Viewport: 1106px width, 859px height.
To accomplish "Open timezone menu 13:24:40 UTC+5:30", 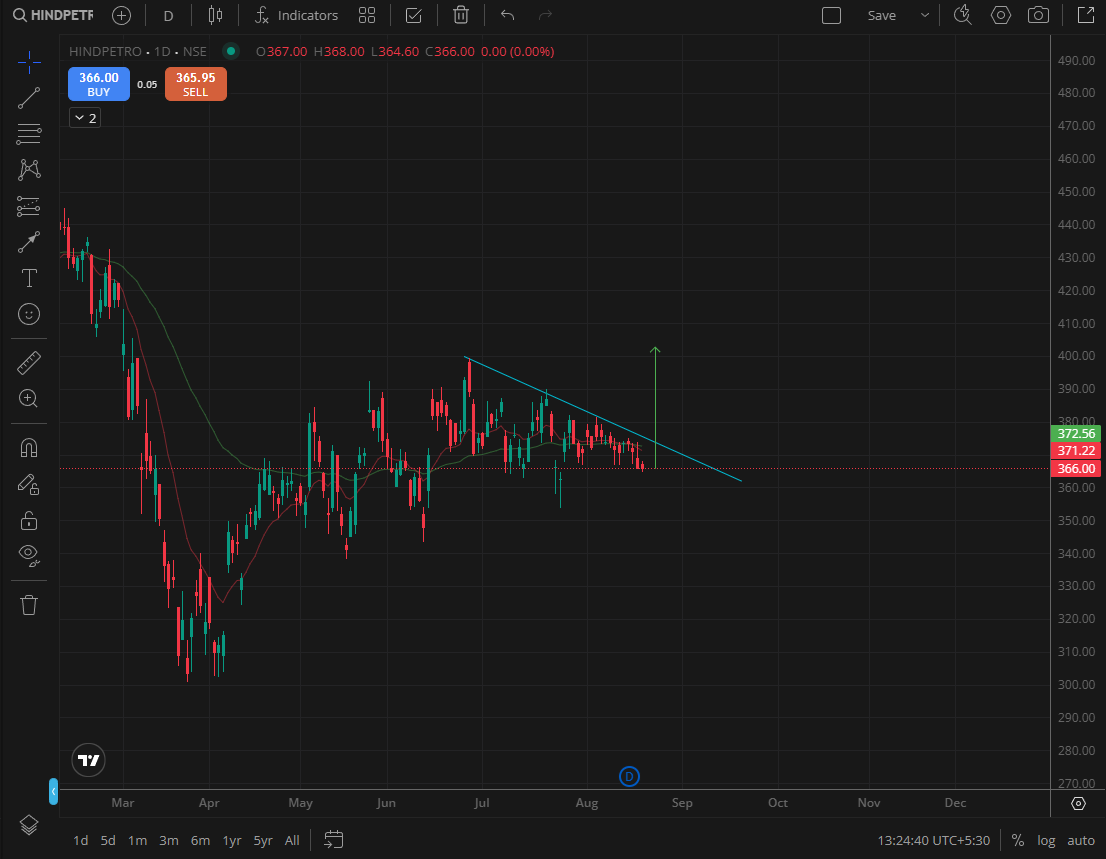I will [x=933, y=840].
